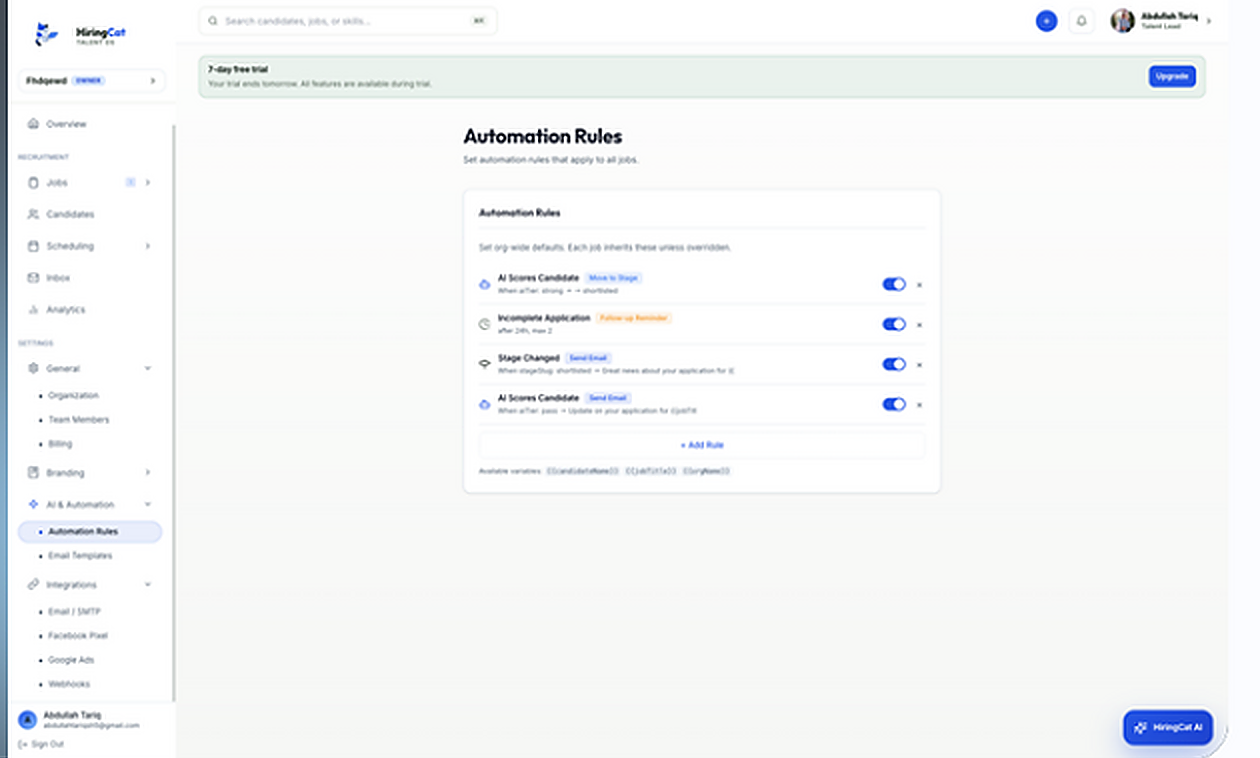Click the blue plus create button
Image resolution: width=1260 pixels, height=758 pixels.
point(1046,21)
